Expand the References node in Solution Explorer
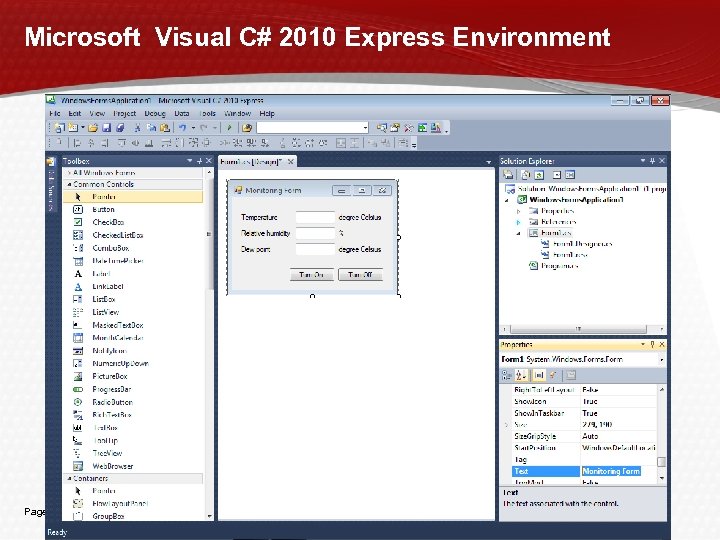The height and width of the screenshot is (540, 720). point(518,222)
